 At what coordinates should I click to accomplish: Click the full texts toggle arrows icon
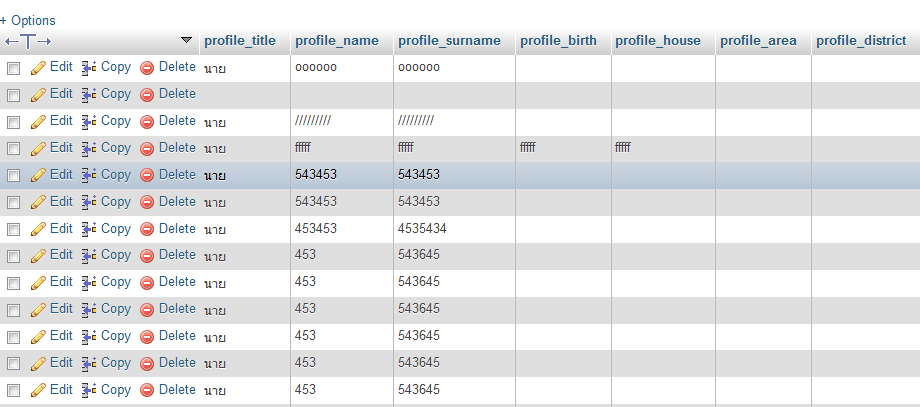[28, 41]
